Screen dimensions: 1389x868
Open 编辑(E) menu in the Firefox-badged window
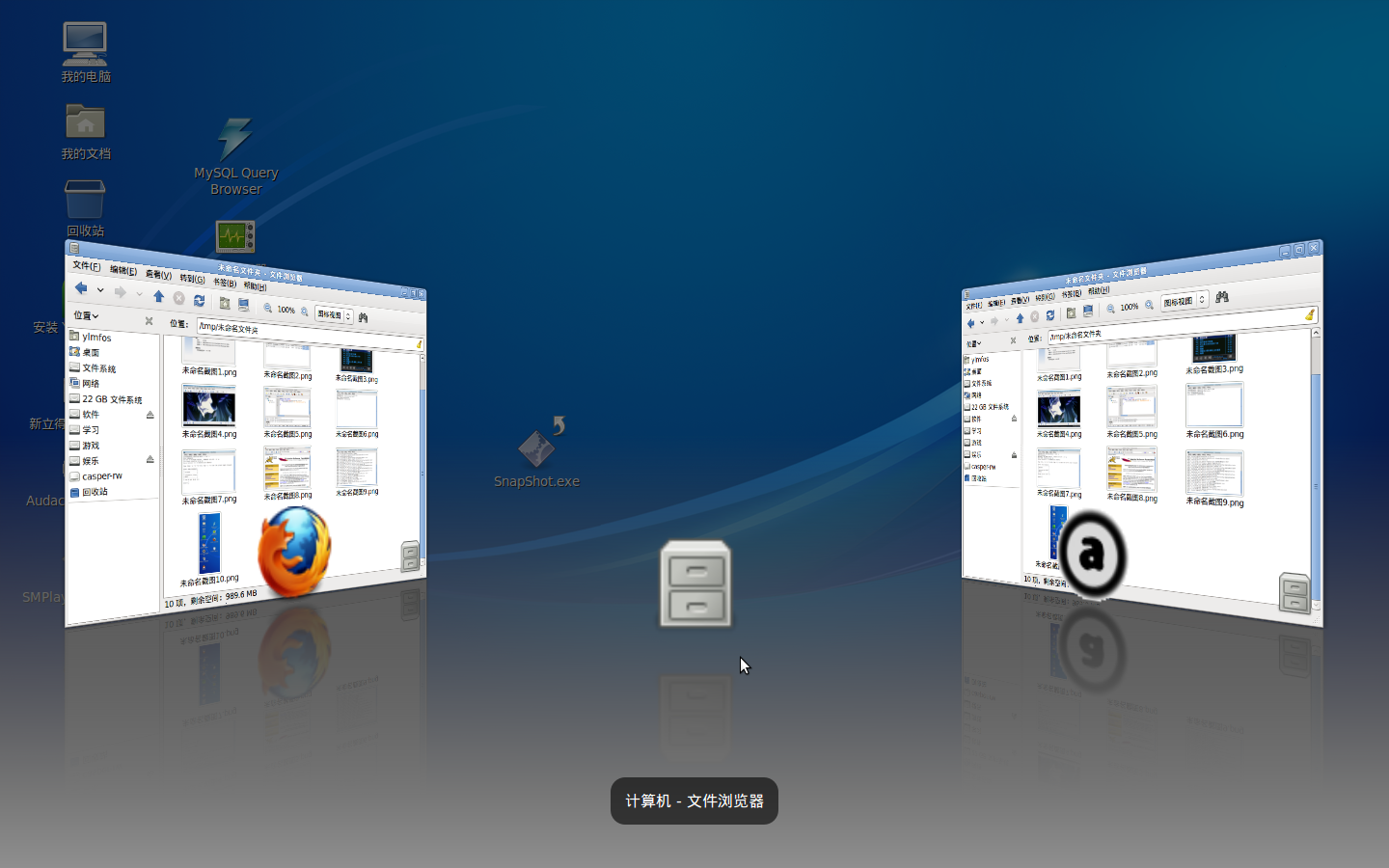click(x=123, y=271)
